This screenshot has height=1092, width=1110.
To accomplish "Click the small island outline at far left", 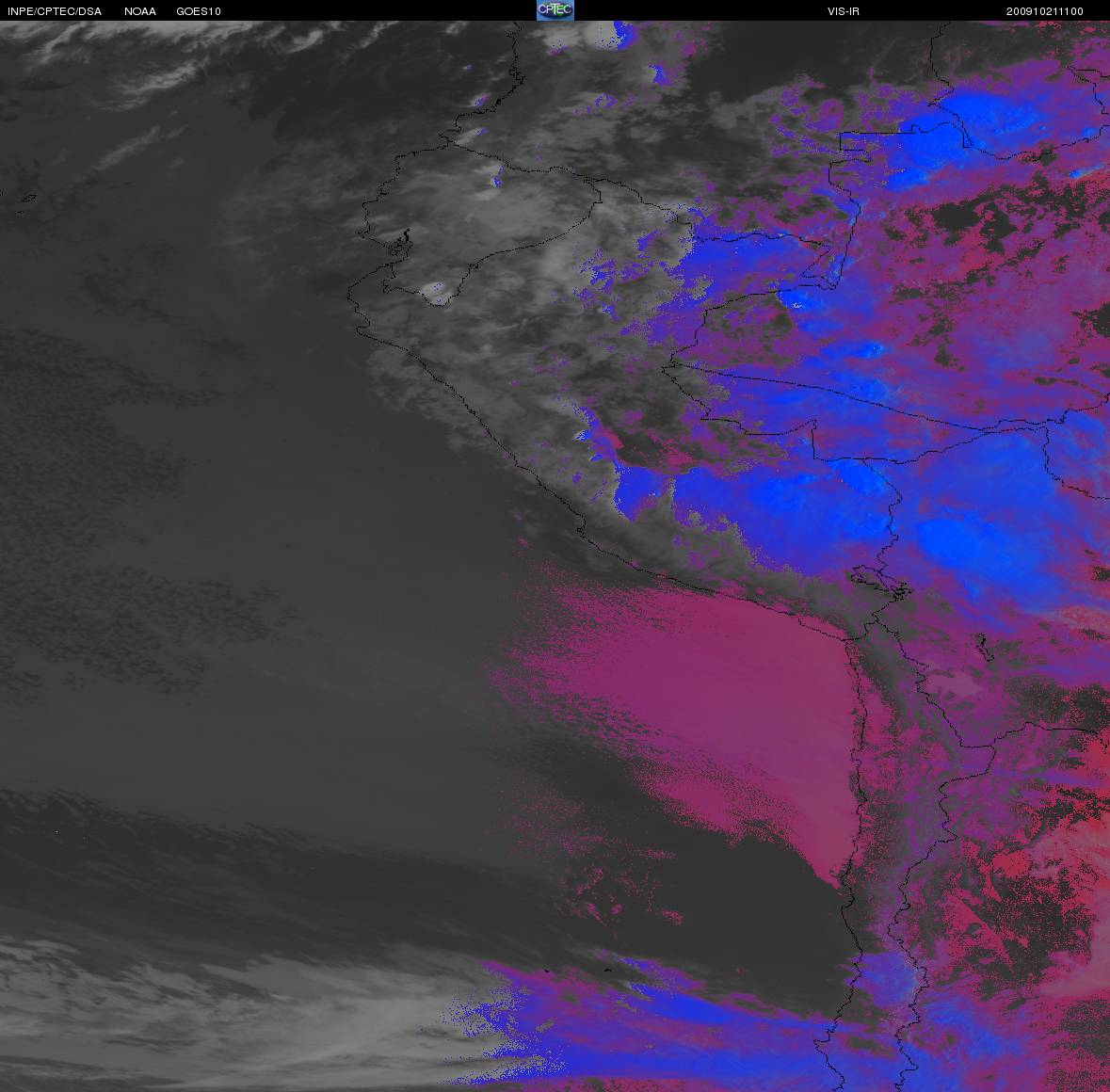I will [x=28, y=199].
